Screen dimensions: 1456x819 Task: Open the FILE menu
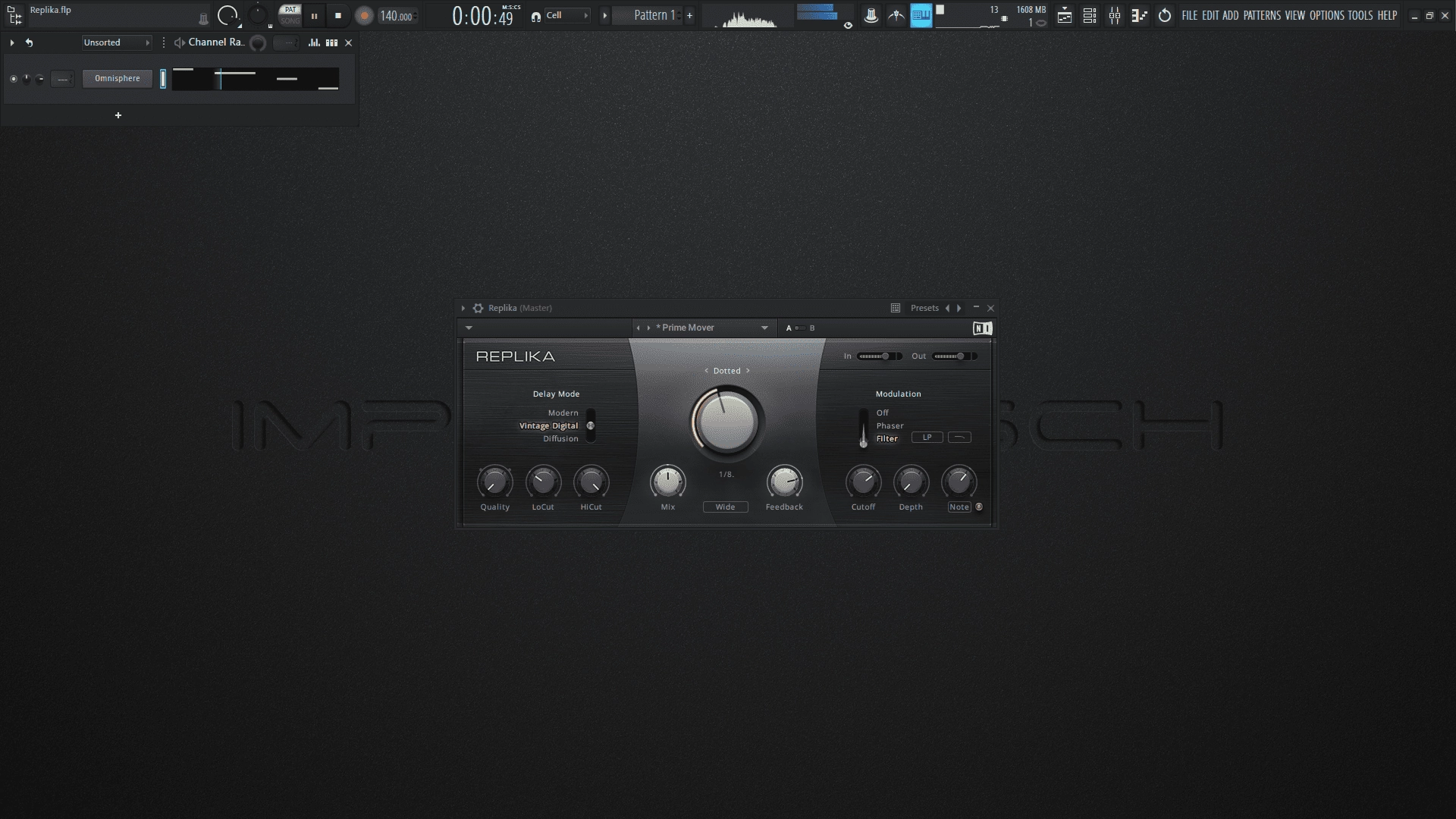tap(1189, 15)
